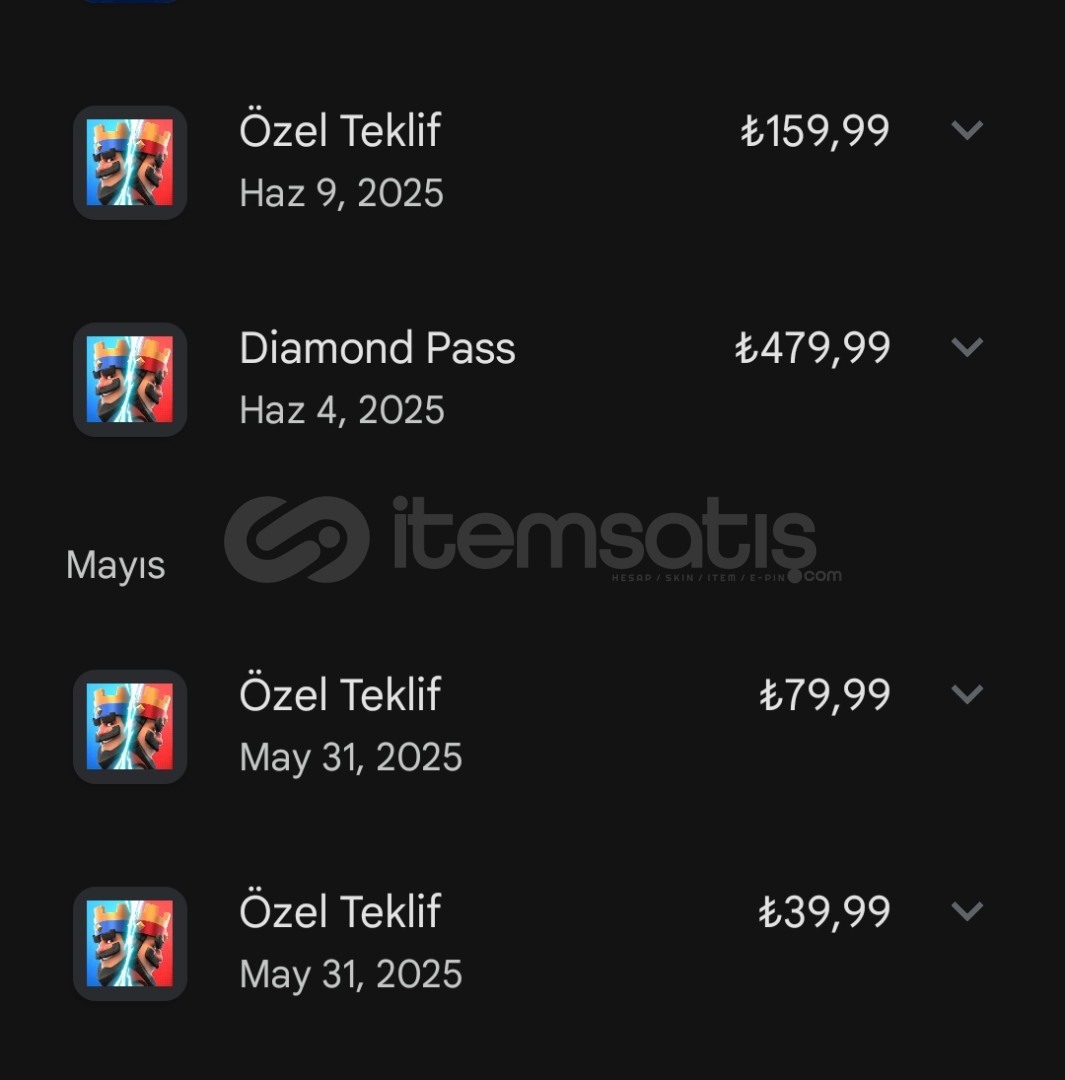The height and width of the screenshot is (1080, 1065).
Task: Tap the ₺39,99 price amount
Action: click(x=825, y=912)
